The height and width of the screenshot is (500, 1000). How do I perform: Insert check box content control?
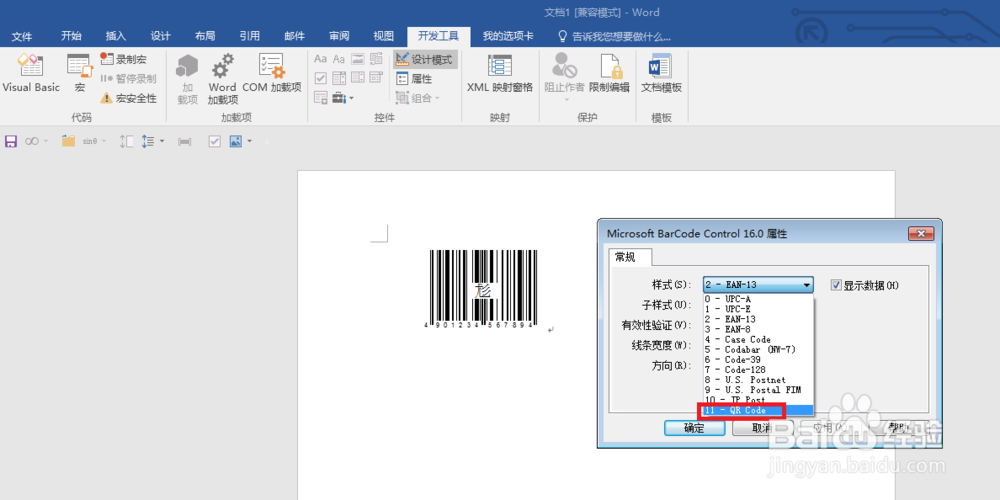click(321, 78)
